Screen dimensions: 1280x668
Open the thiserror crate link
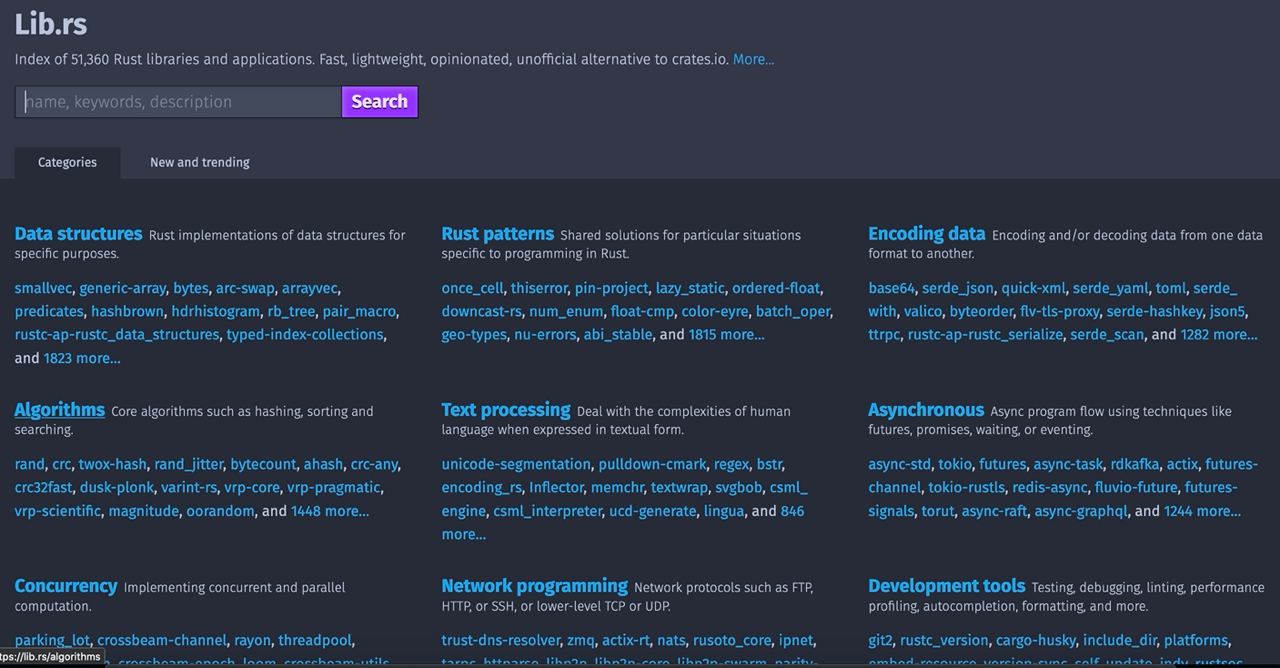click(539, 288)
